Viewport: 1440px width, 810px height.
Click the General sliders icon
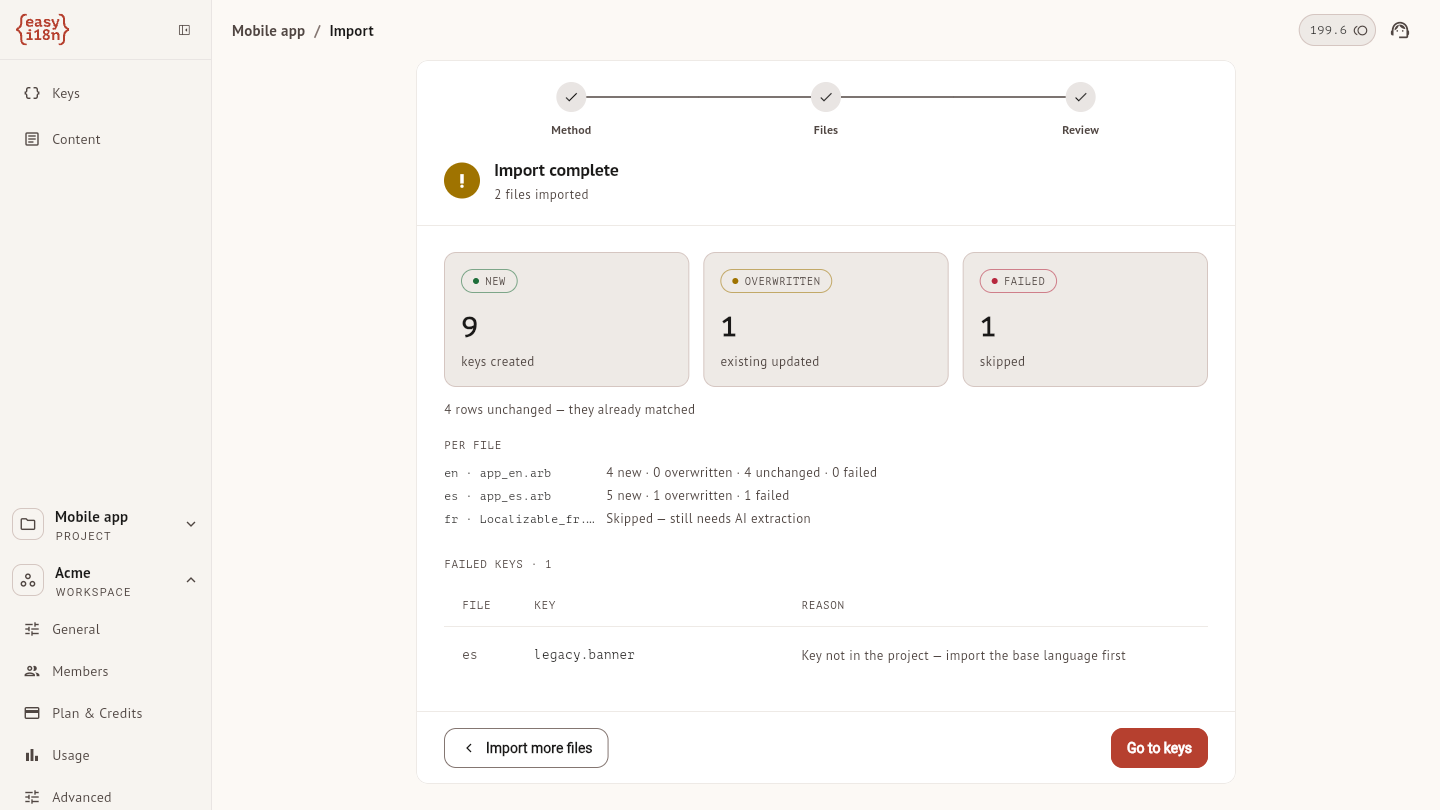pos(32,629)
